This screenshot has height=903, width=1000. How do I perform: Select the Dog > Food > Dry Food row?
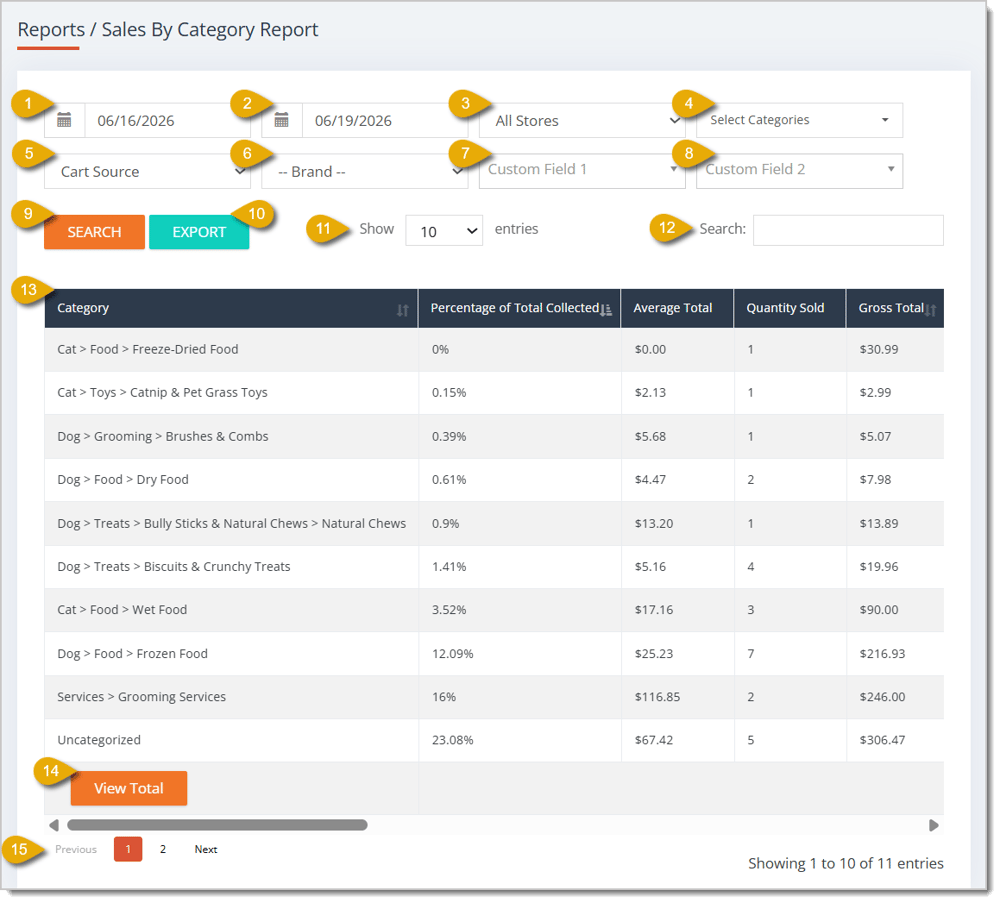pyautogui.click(x=494, y=480)
